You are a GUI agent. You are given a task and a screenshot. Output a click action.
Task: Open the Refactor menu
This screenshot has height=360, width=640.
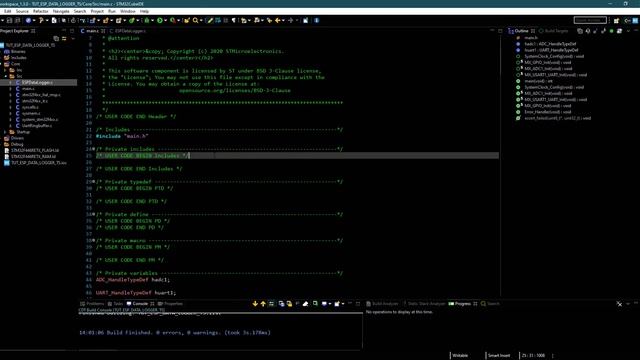tap(40, 11)
